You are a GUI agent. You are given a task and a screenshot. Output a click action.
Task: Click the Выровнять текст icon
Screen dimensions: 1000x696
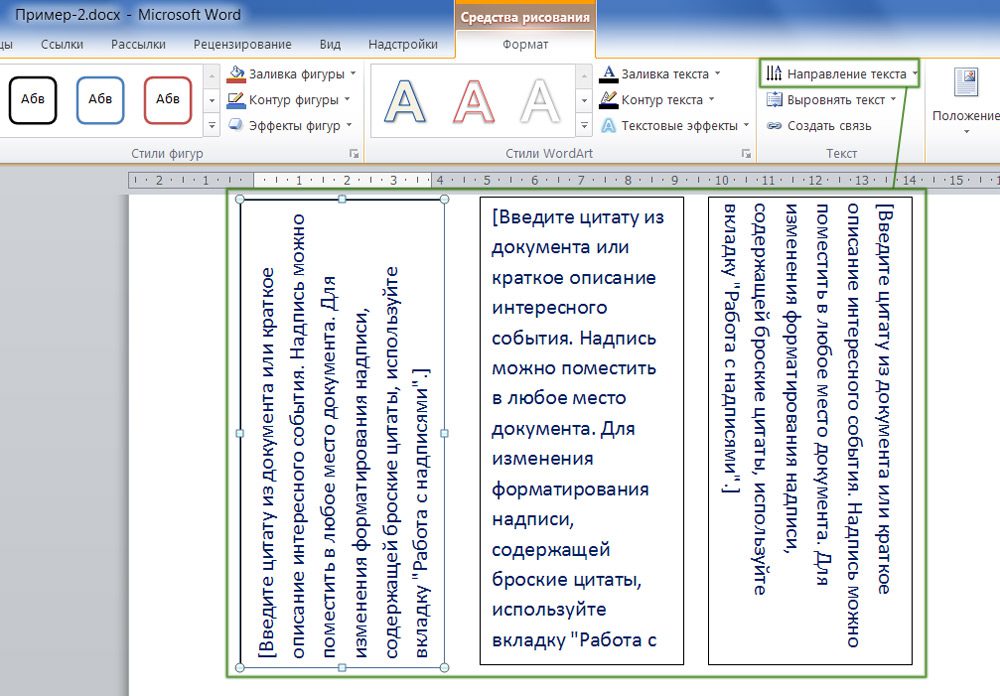pos(774,100)
